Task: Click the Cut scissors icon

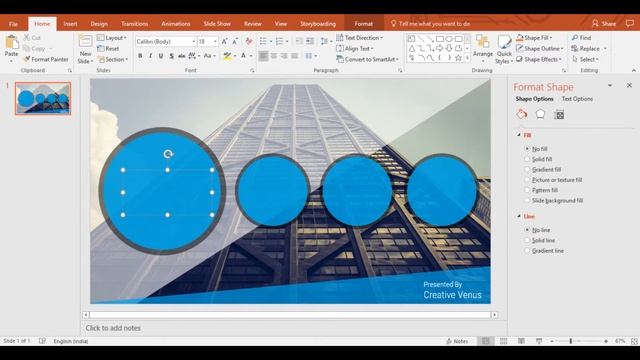Action: tap(27, 38)
